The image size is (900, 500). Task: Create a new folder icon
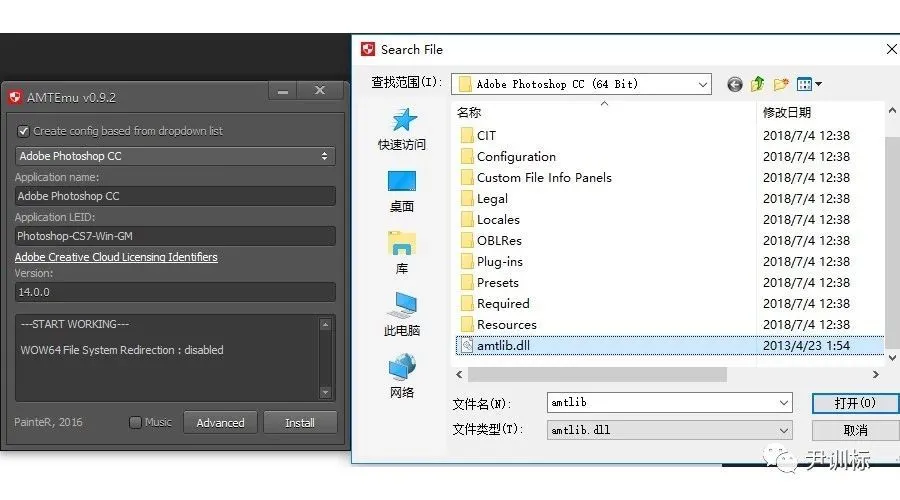(x=781, y=84)
